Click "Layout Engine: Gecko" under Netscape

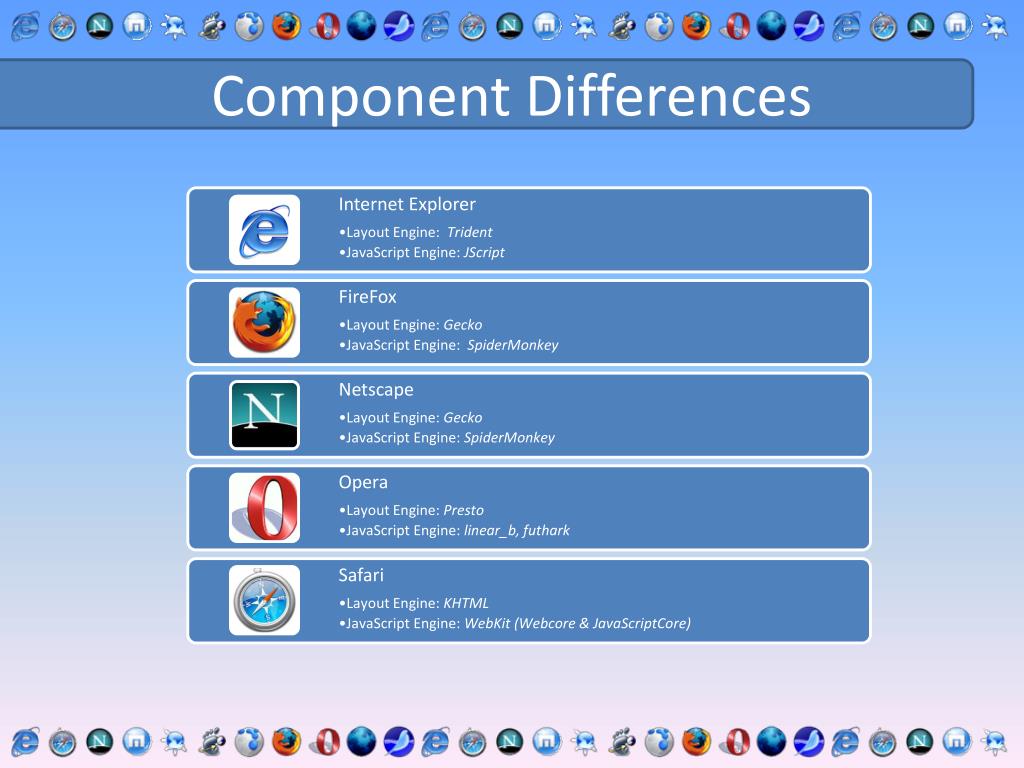(x=411, y=418)
